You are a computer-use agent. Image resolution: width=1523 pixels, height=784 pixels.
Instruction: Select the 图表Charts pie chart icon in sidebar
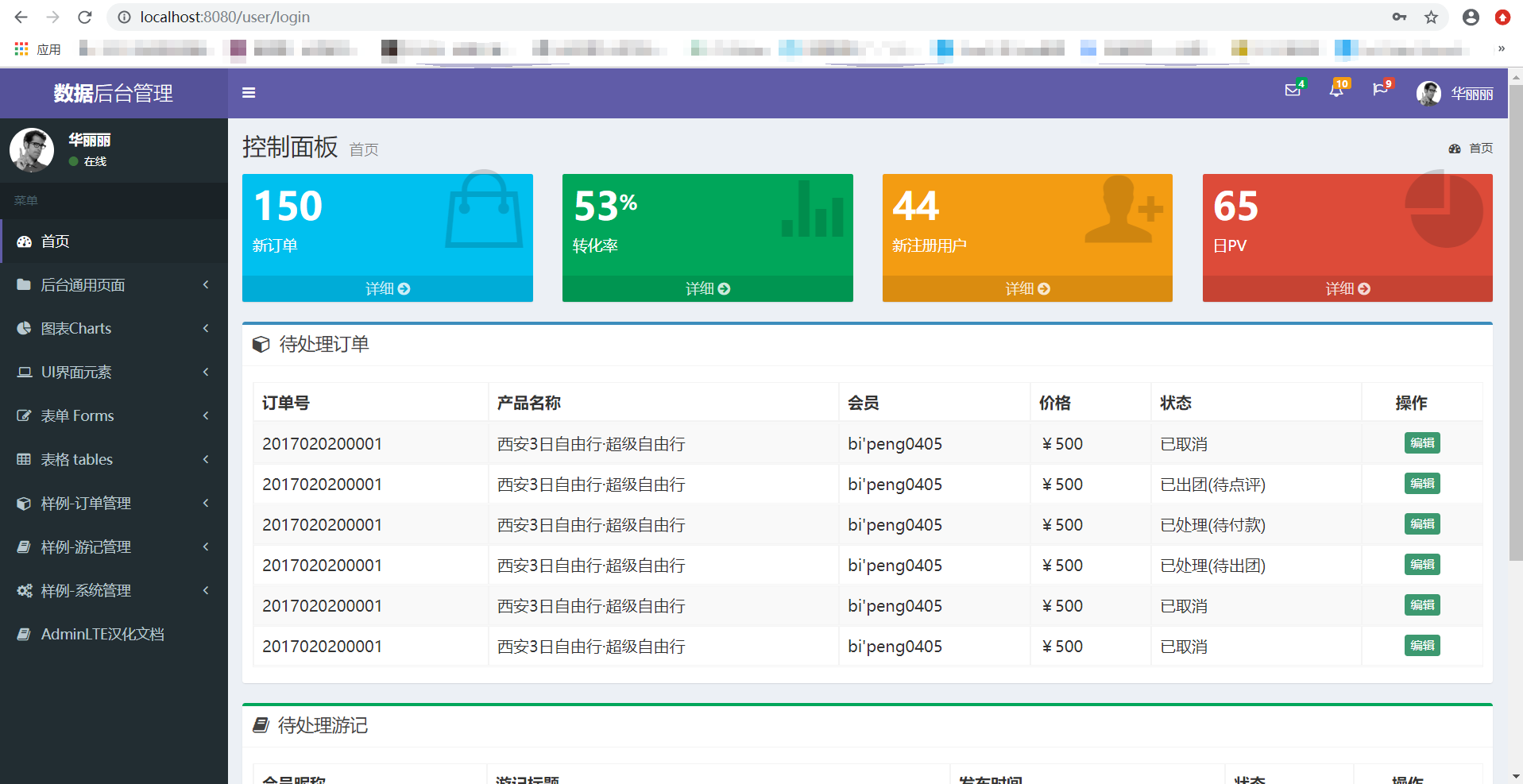pyautogui.click(x=24, y=328)
